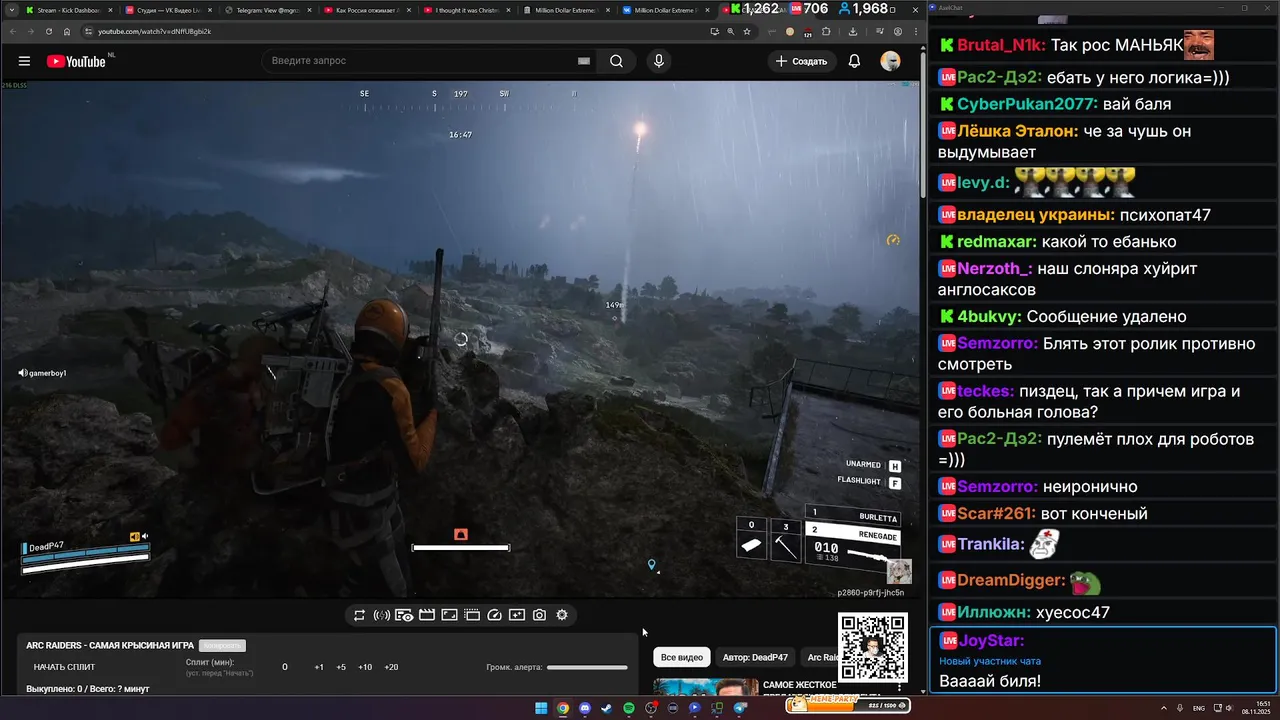The width and height of the screenshot is (1280, 720).
Task: Add +20 minutes to split
Action: [x=391, y=667]
